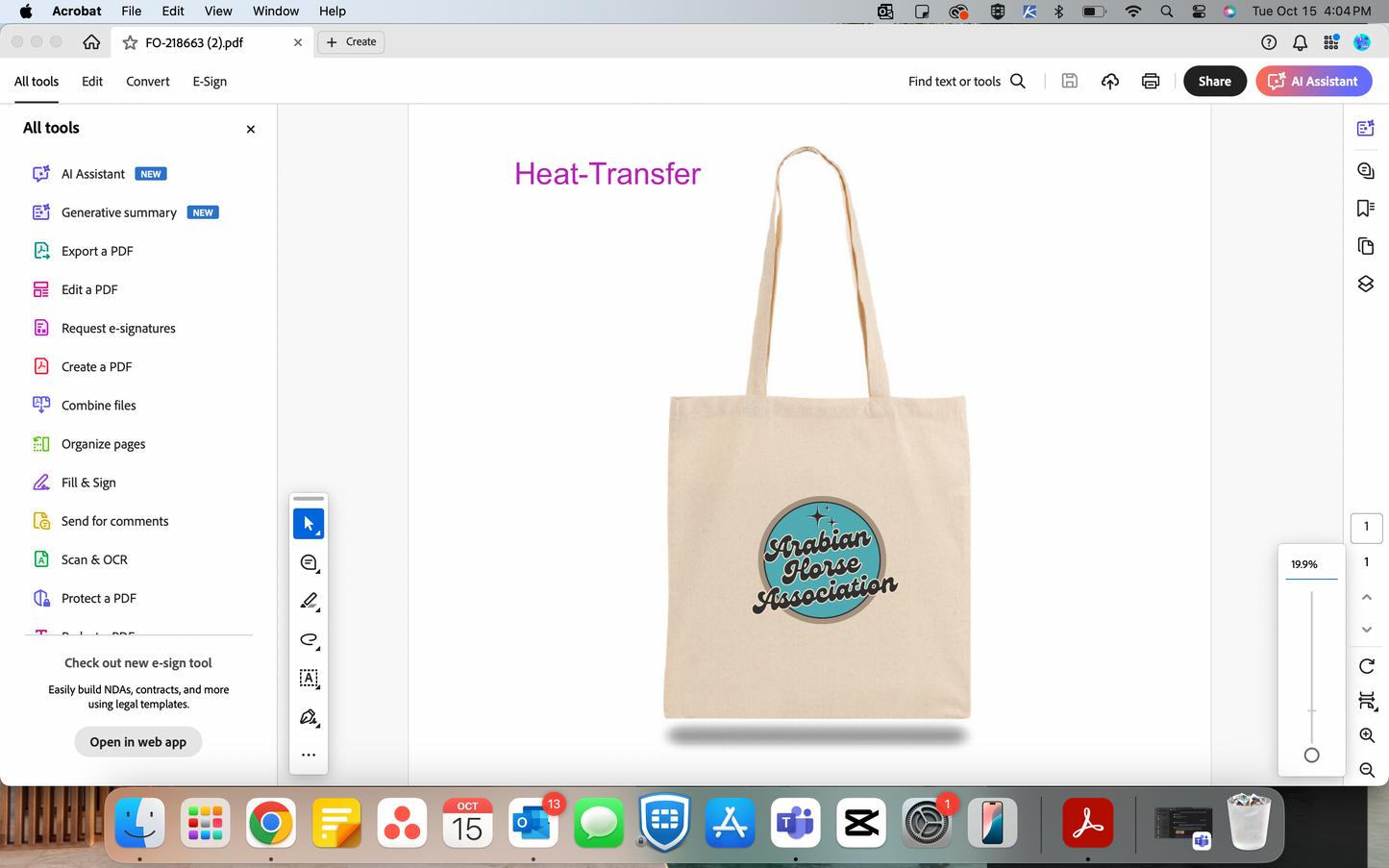Image resolution: width=1389 pixels, height=868 pixels.
Task: Rotate the page view clockwise
Action: coord(1367,666)
